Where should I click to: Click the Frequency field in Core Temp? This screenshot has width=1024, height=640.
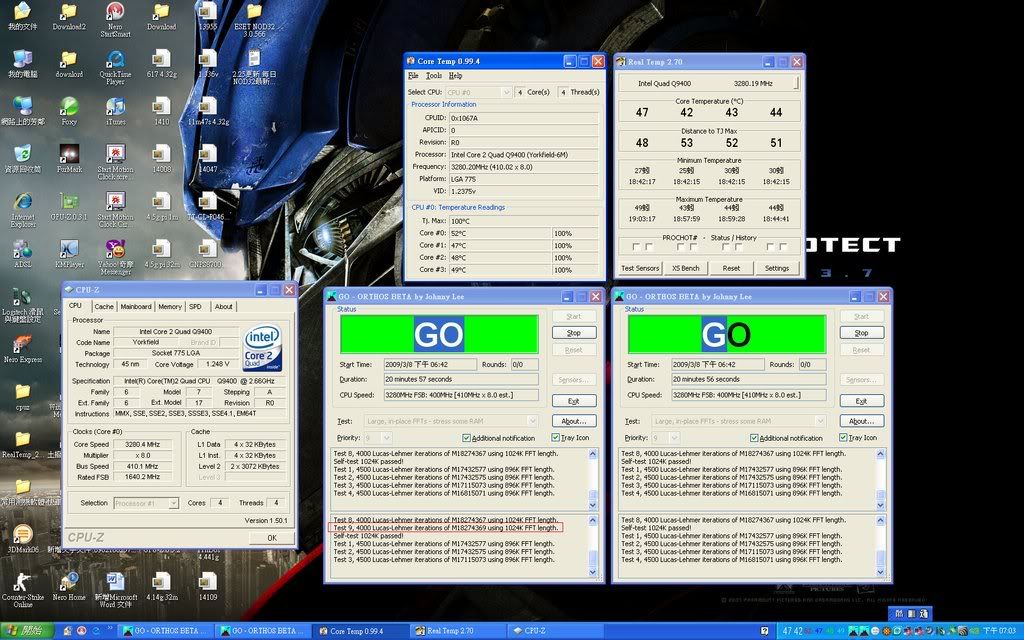click(524, 167)
